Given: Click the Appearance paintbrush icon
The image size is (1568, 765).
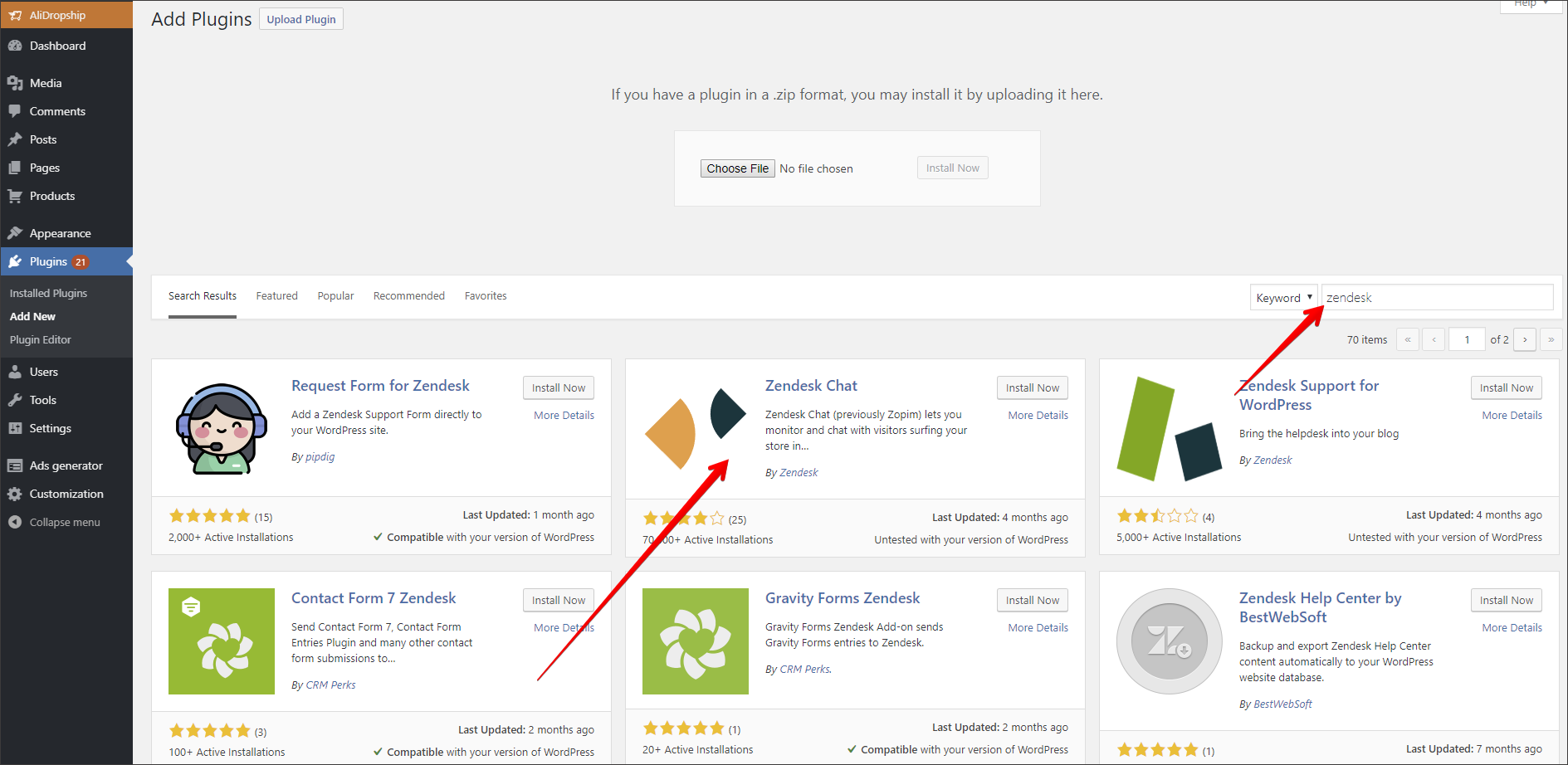Looking at the screenshot, I should [15, 233].
